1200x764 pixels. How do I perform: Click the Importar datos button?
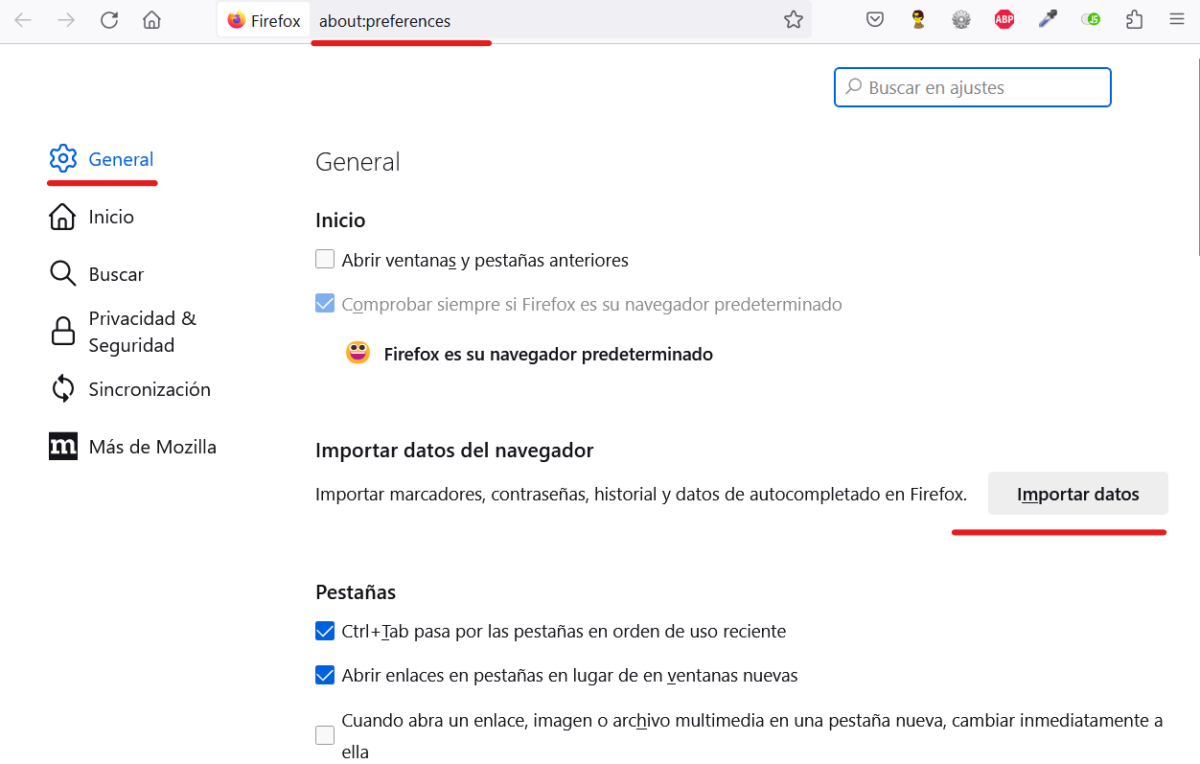coord(1077,493)
